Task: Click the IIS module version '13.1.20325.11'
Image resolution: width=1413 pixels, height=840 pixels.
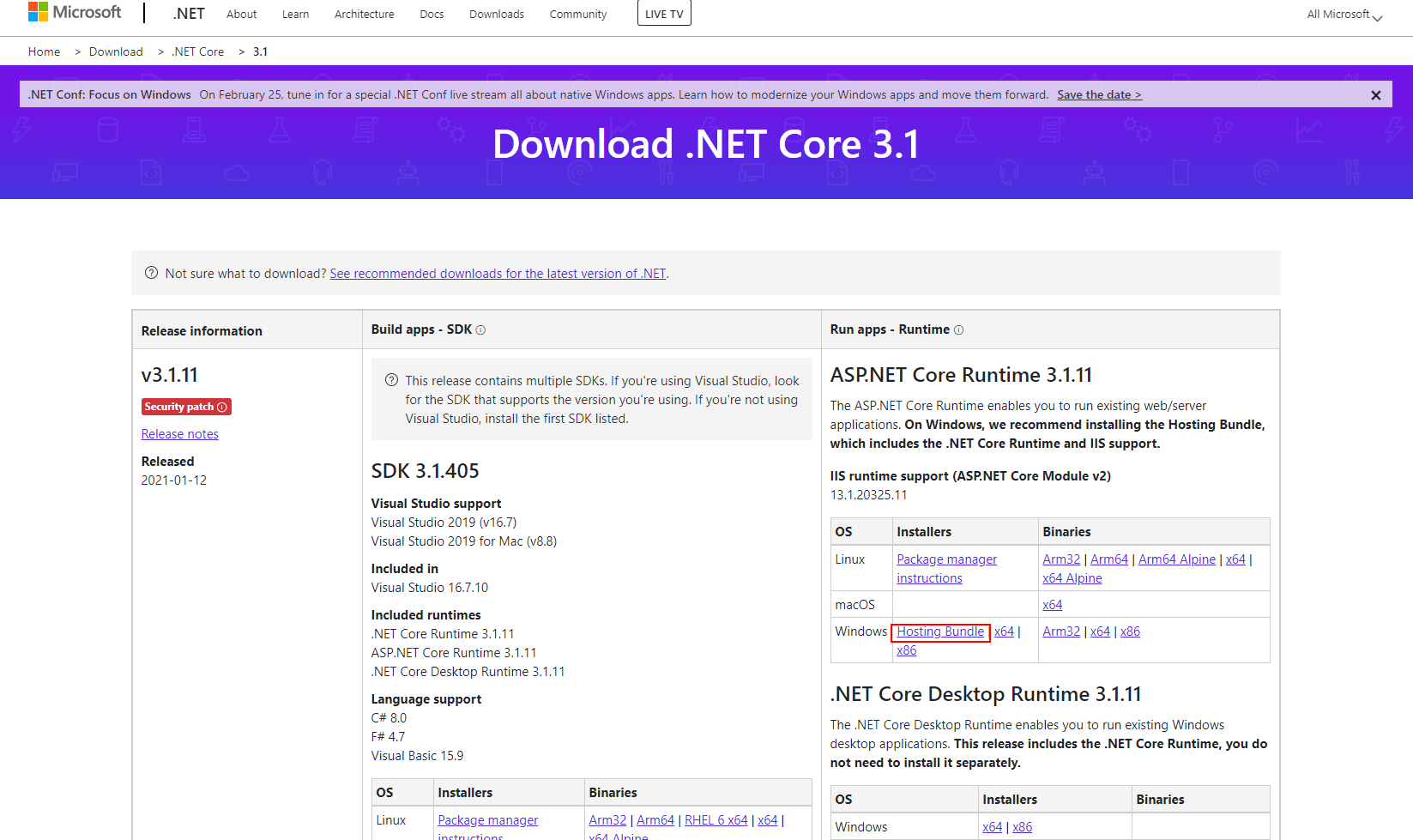Action: point(868,495)
